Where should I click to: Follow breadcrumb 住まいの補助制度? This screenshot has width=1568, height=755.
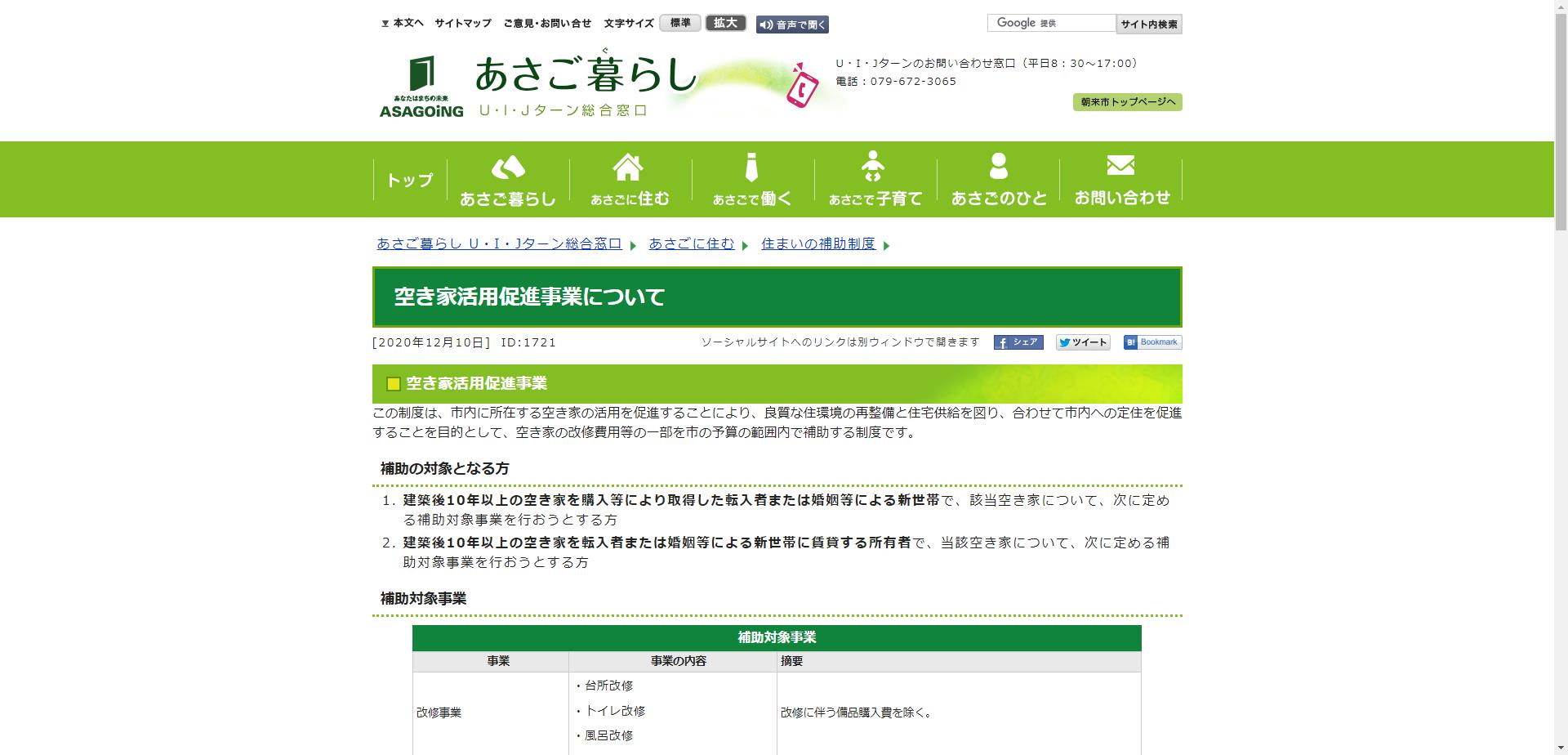coord(818,243)
